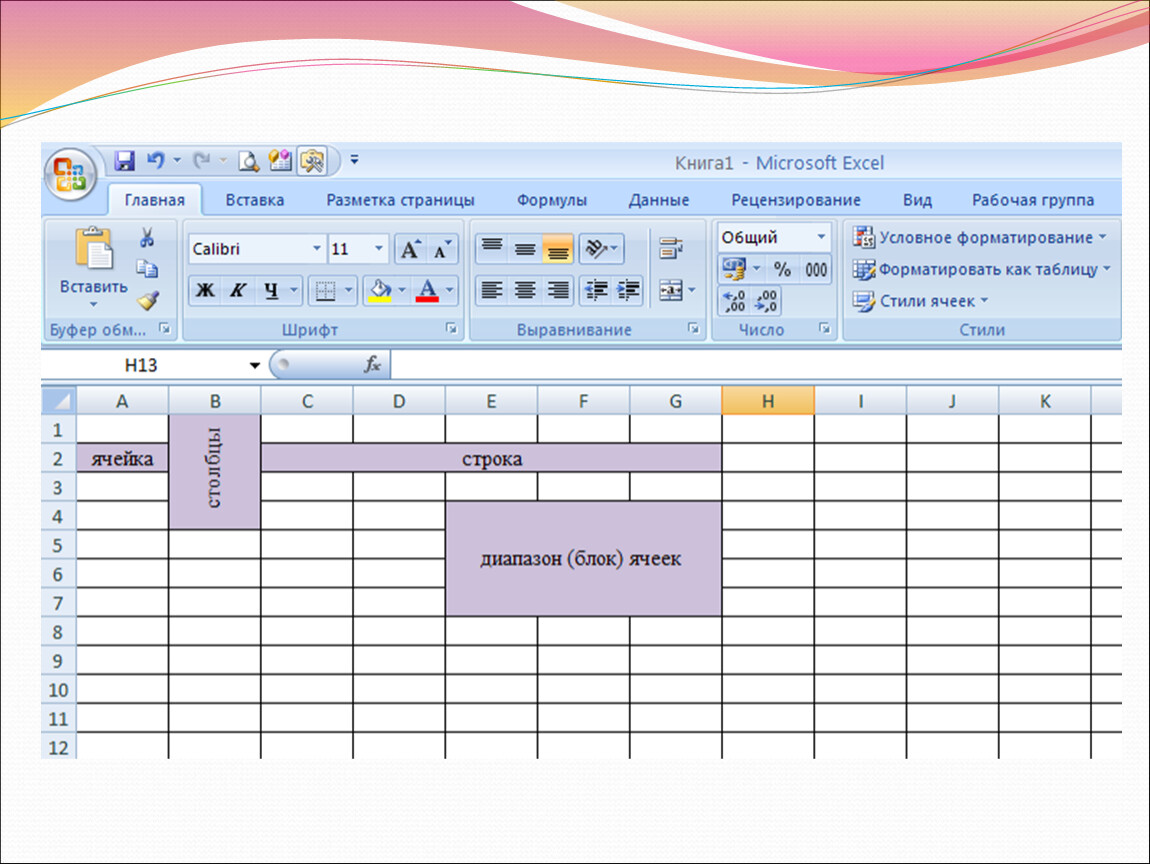The width and height of the screenshot is (1150, 864).
Task: Toggle bold Ж formatting
Action: (x=205, y=290)
